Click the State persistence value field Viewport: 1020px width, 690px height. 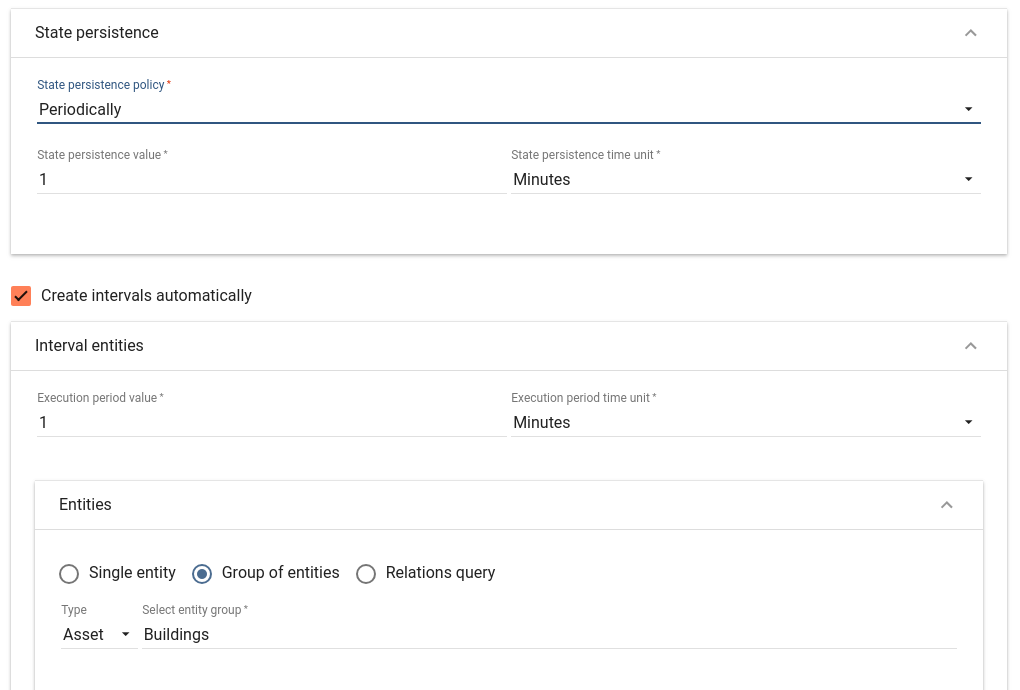point(270,180)
